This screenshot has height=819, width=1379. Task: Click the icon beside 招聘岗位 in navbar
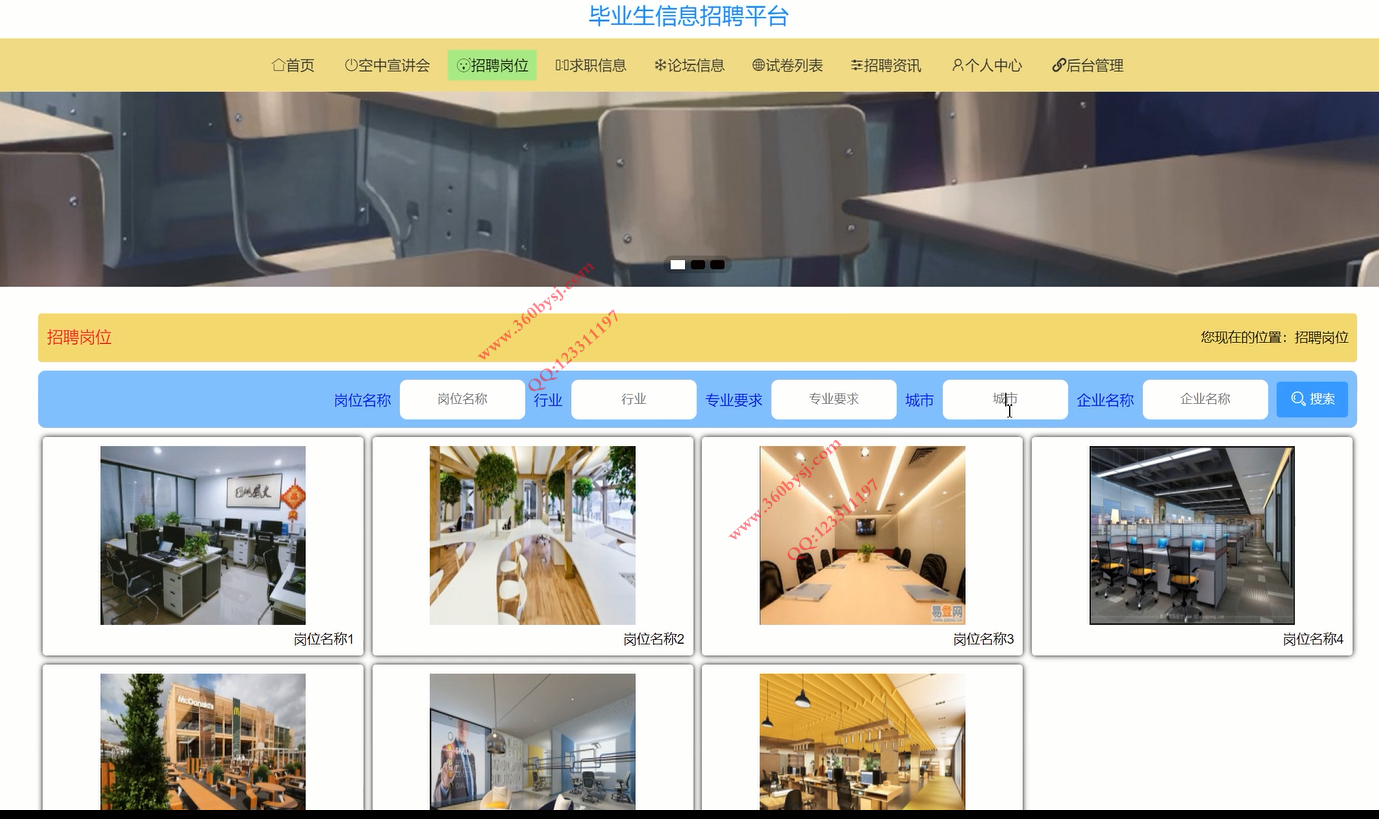click(463, 66)
